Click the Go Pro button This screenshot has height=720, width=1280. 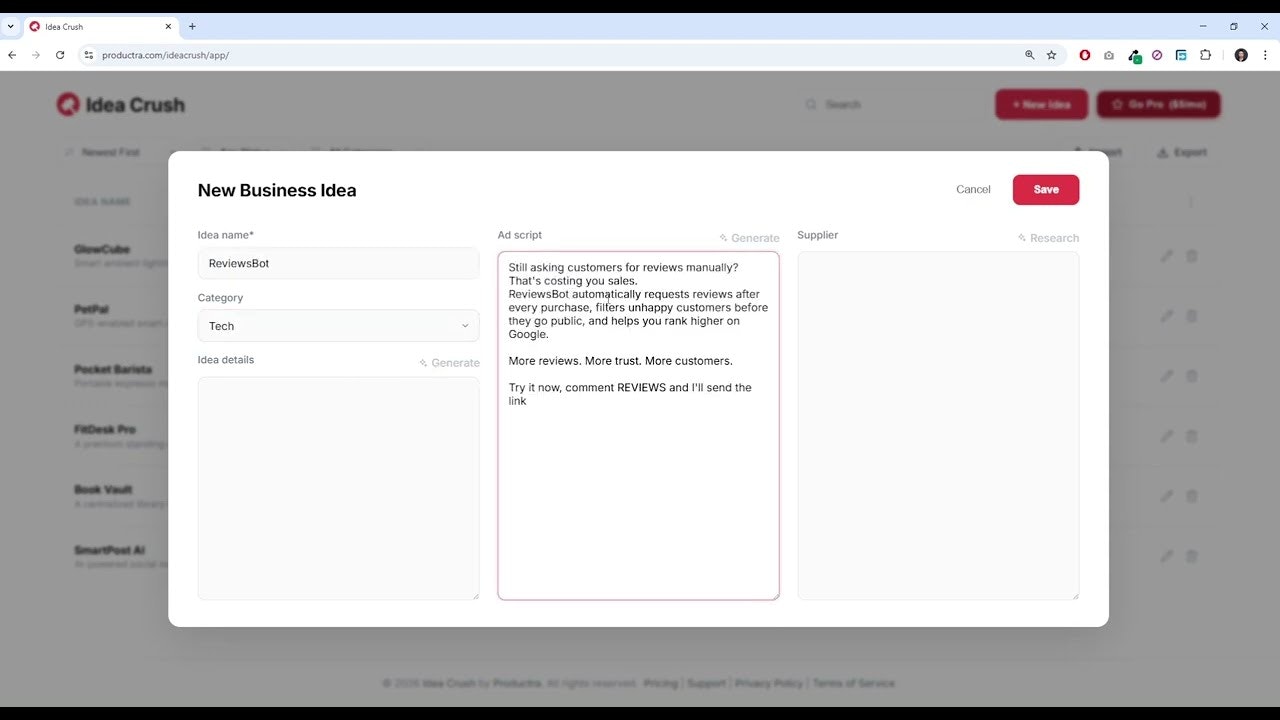pos(1158,104)
